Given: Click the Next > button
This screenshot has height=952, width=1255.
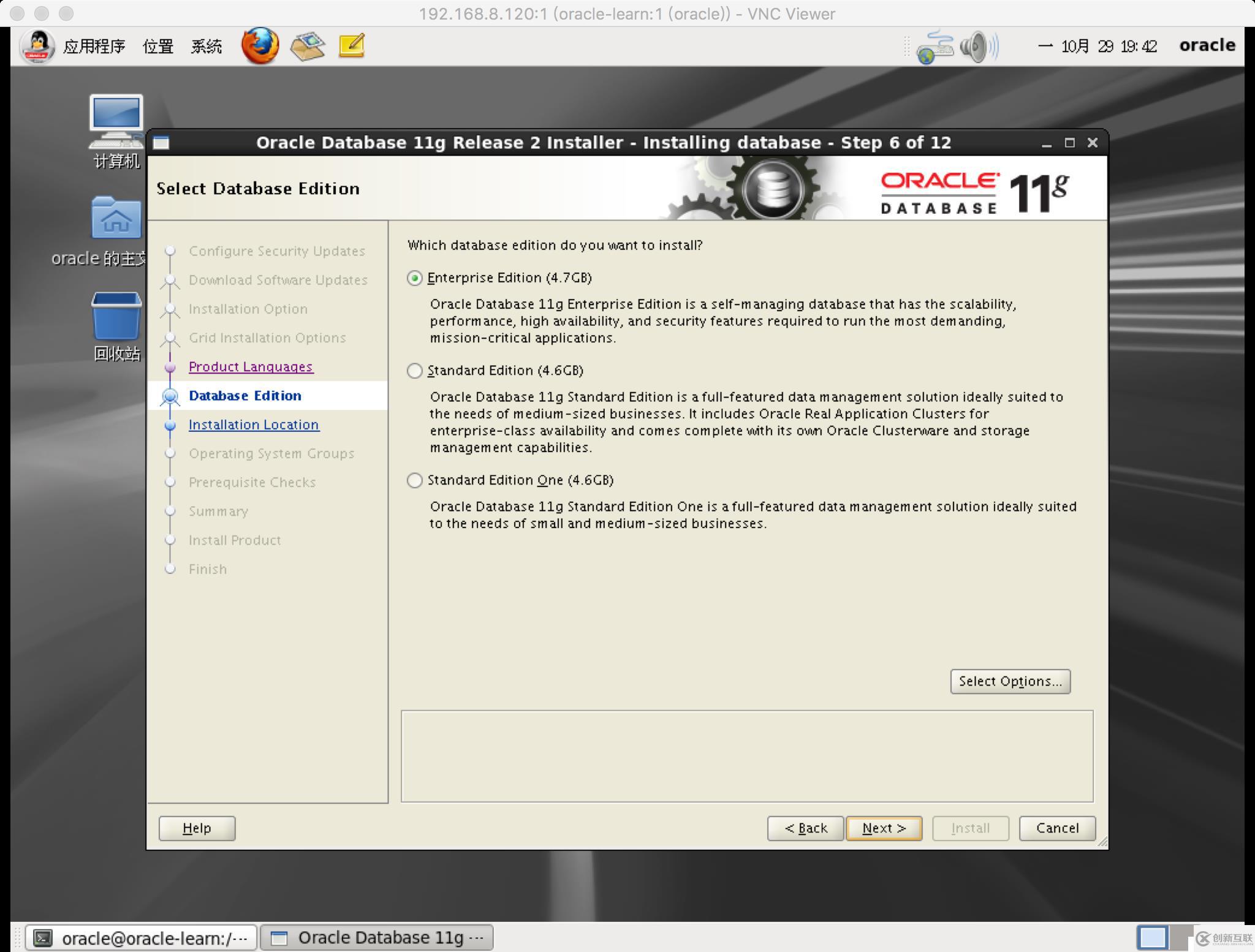Looking at the screenshot, I should (x=884, y=828).
